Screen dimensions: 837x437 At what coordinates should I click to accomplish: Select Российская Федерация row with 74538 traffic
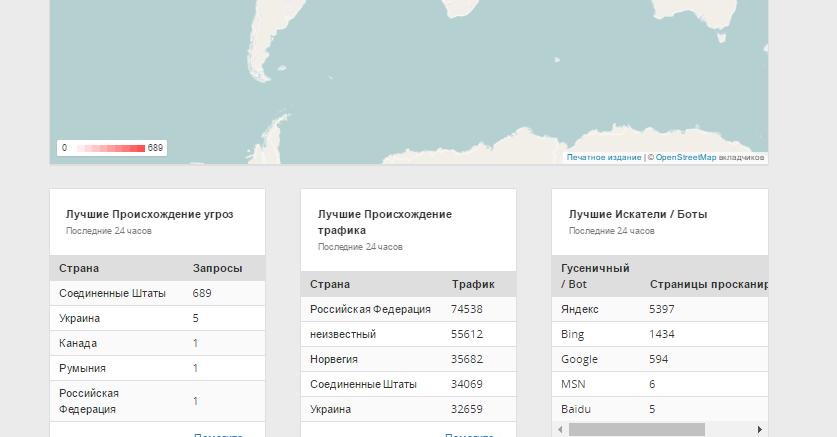point(408,309)
